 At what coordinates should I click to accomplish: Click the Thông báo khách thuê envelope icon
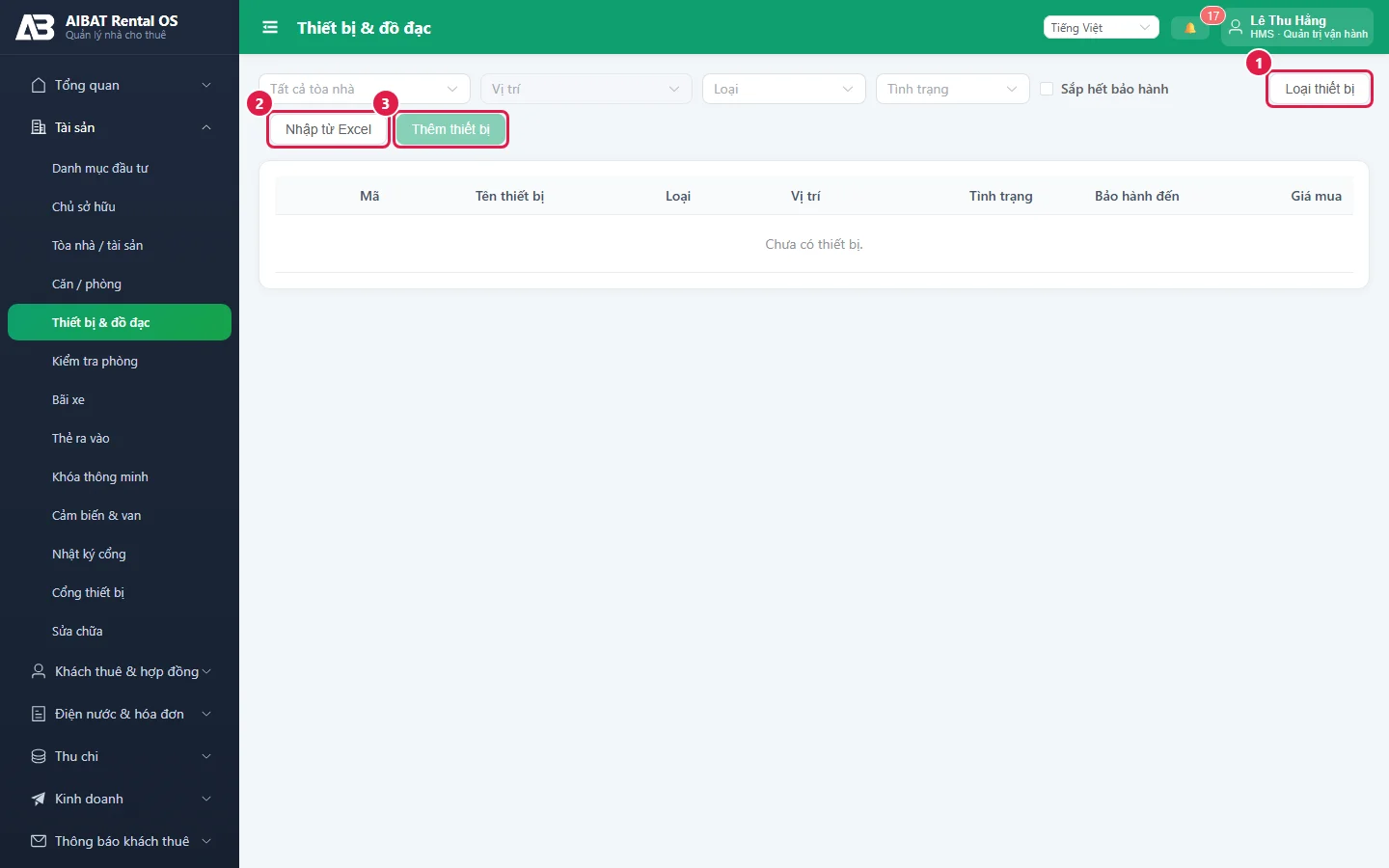(x=39, y=841)
